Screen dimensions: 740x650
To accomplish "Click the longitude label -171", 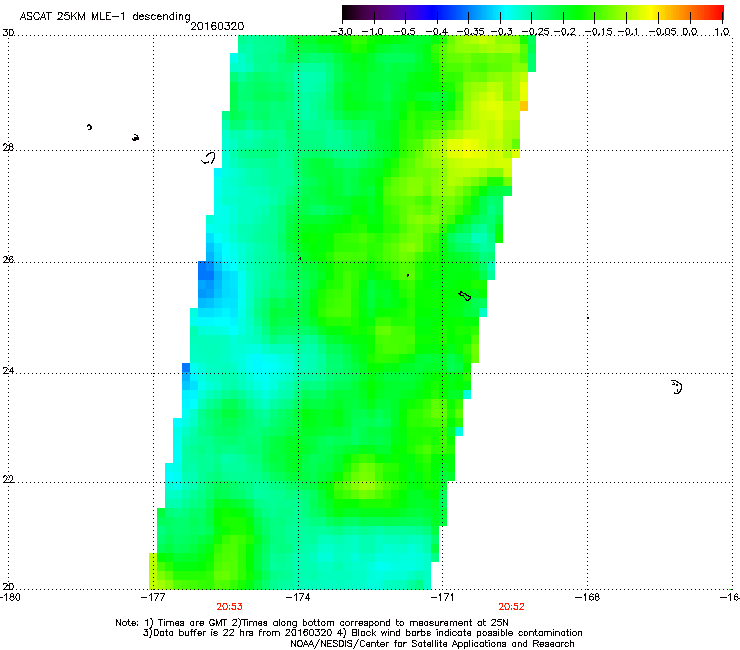I will click(x=442, y=597).
